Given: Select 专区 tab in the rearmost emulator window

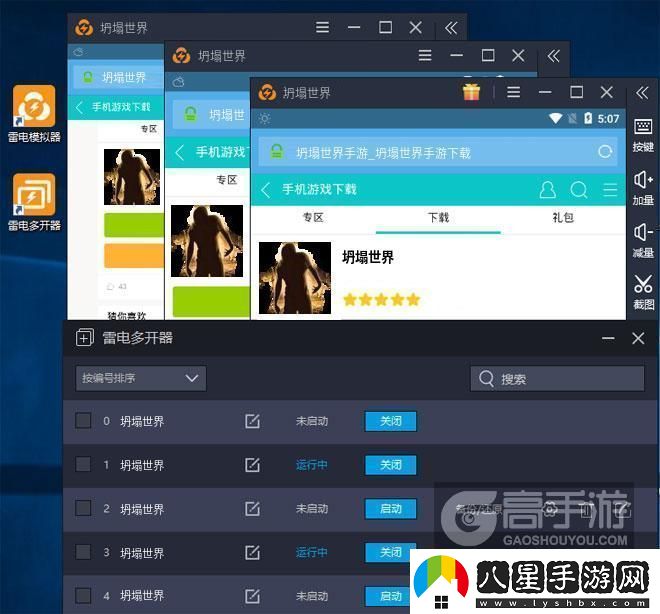Looking at the screenshot, I should tap(149, 129).
